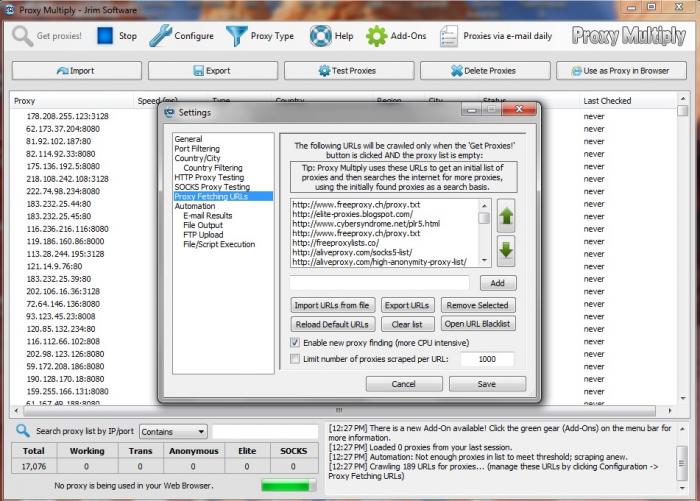Click the Test Proxies button
The height and width of the screenshot is (501, 700).
[349, 71]
